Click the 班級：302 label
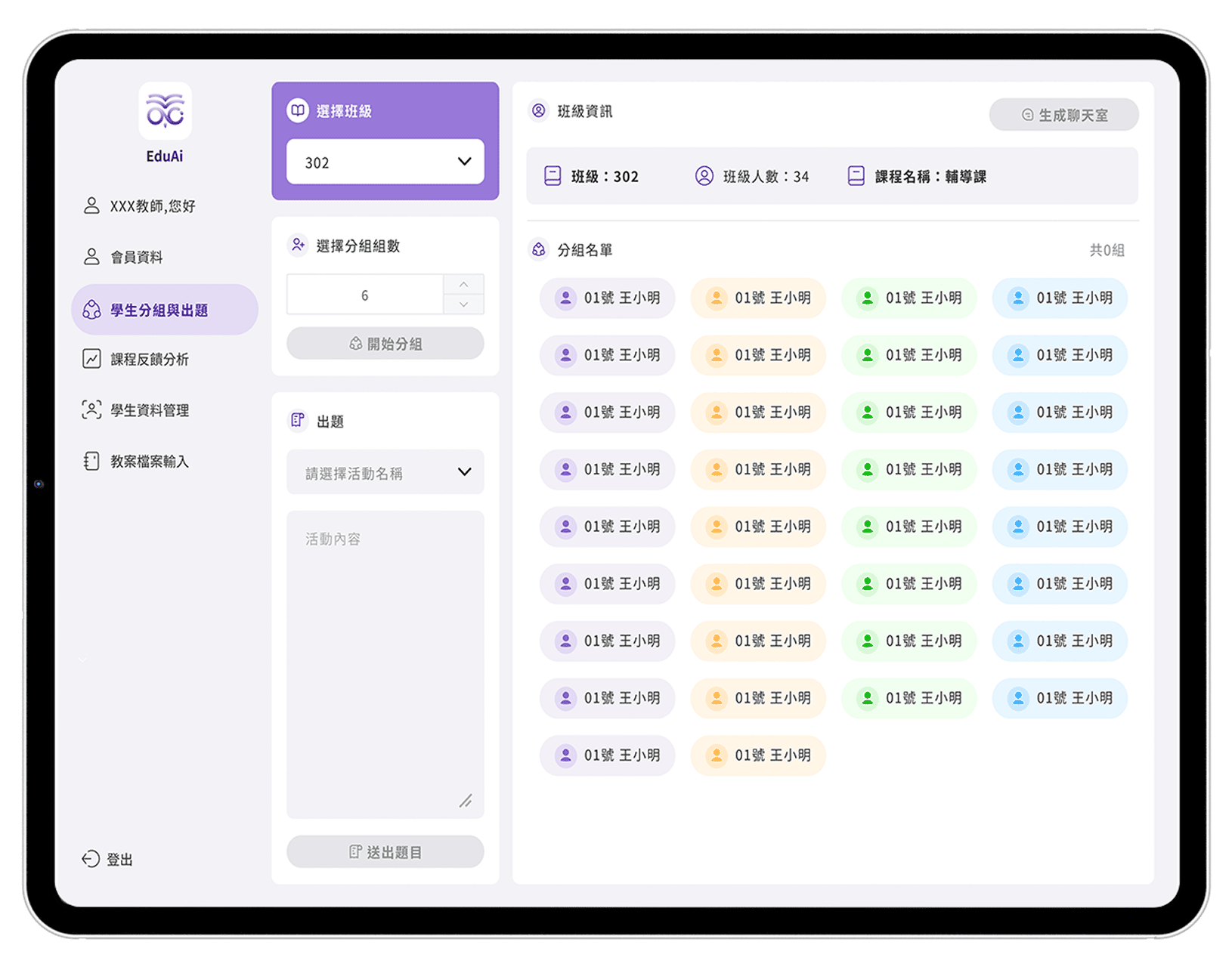The width and height of the screenshot is (1232, 970). tap(605, 177)
